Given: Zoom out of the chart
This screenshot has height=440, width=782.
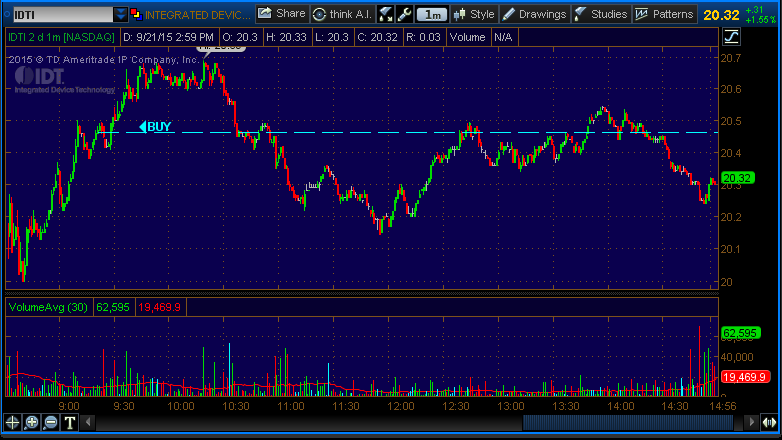Looking at the screenshot, I should coord(51,422).
